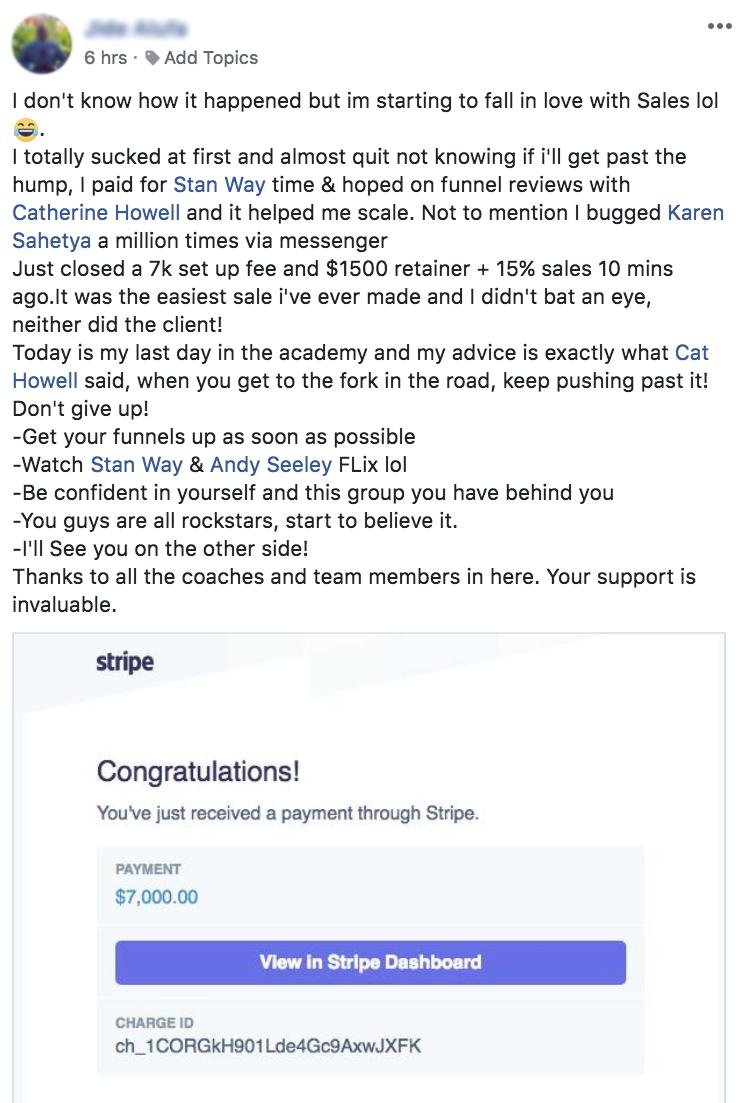
Task: Click the tag icon beside Add Topics
Action: tap(152, 58)
